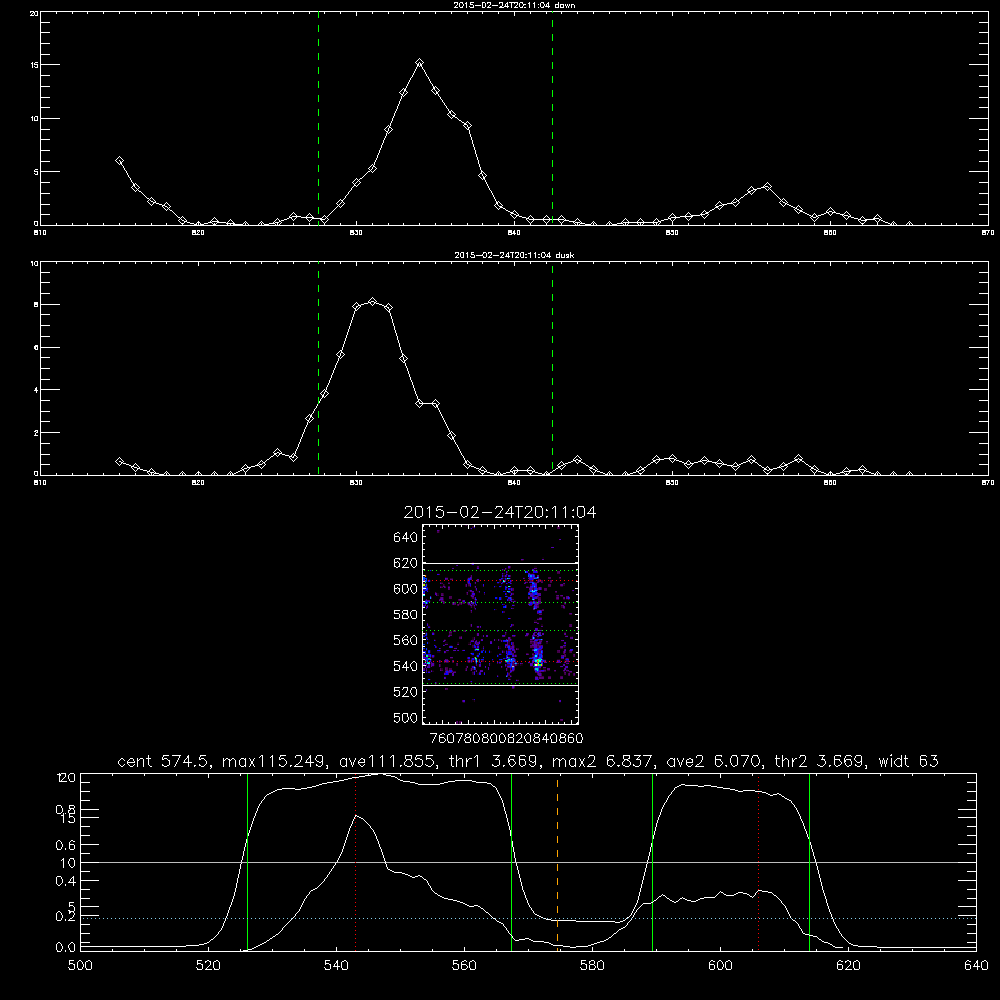This screenshot has height=1000, width=1000.
Task: Click the y-axis label 580 beside the spectral image
Action: [x=406, y=615]
